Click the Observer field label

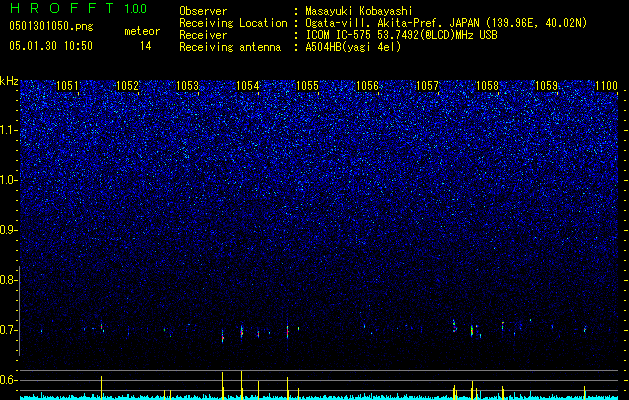tap(203, 11)
